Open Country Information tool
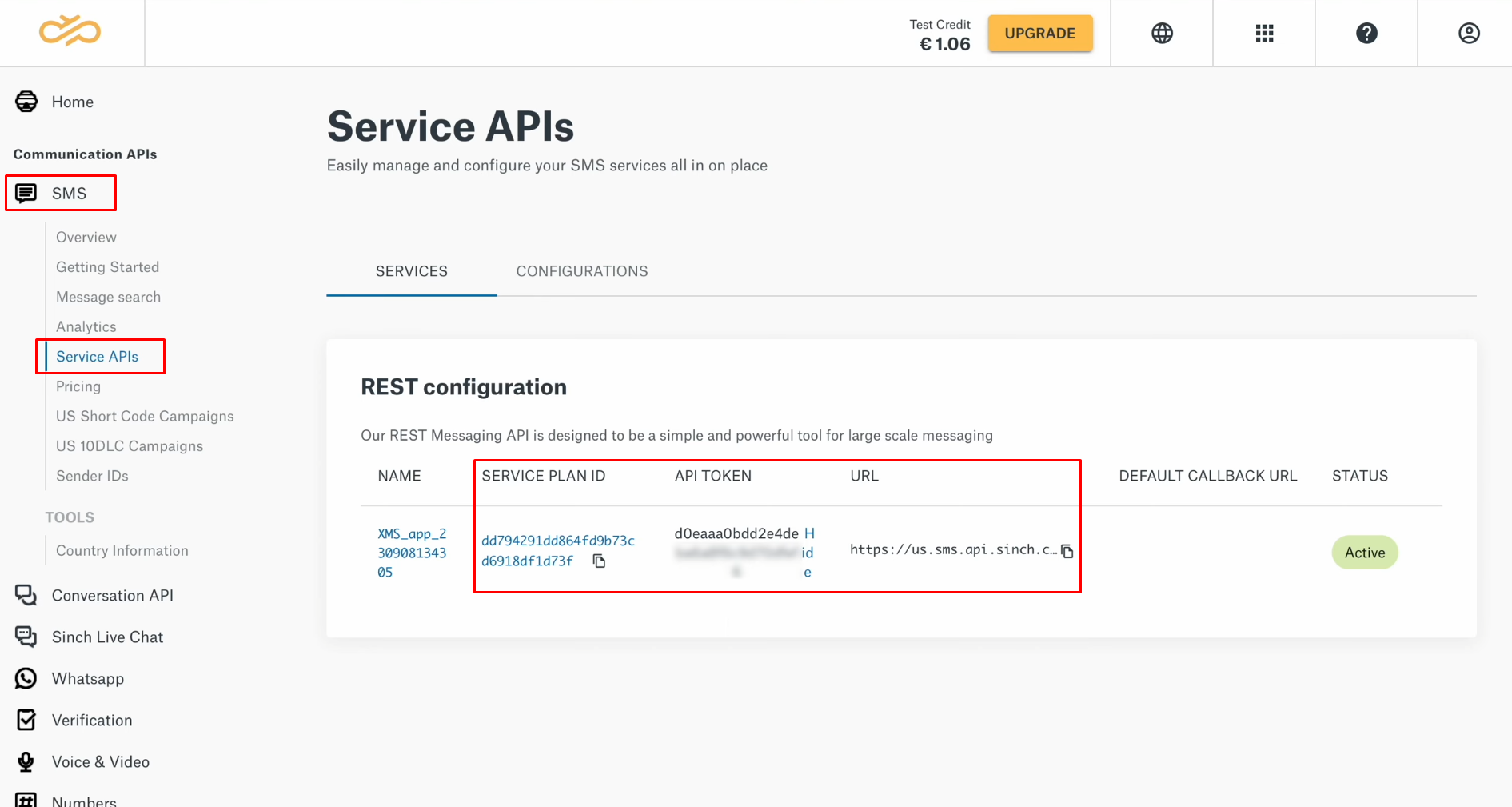Image resolution: width=1512 pixels, height=807 pixels. [122, 550]
